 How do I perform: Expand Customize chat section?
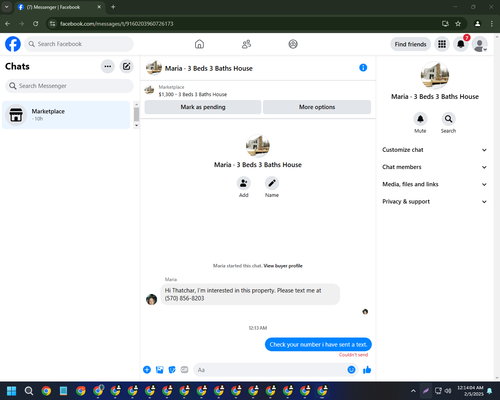(435, 150)
